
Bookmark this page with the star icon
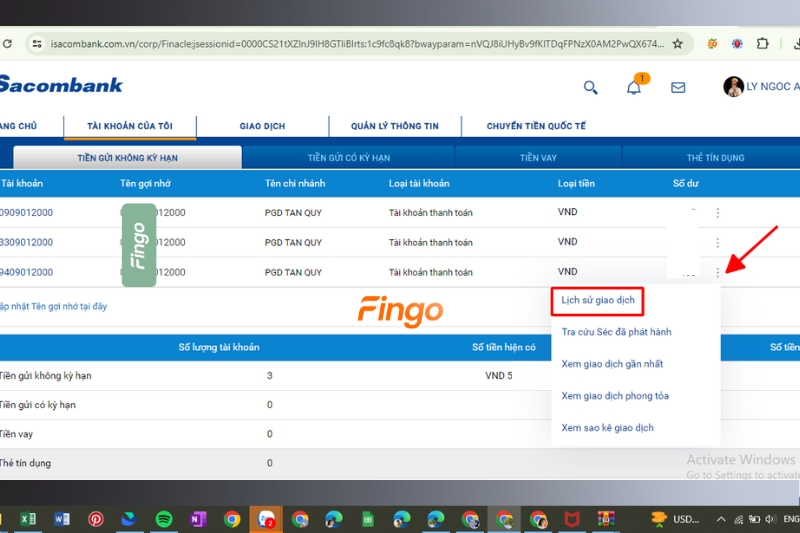678,44
